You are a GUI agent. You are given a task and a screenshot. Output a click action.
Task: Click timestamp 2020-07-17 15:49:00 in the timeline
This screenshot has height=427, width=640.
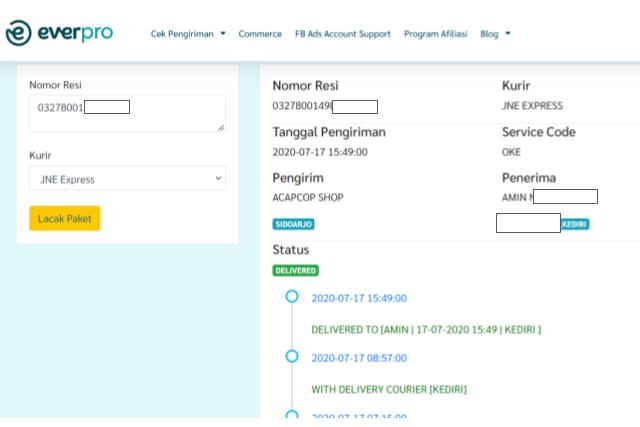click(x=359, y=298)
